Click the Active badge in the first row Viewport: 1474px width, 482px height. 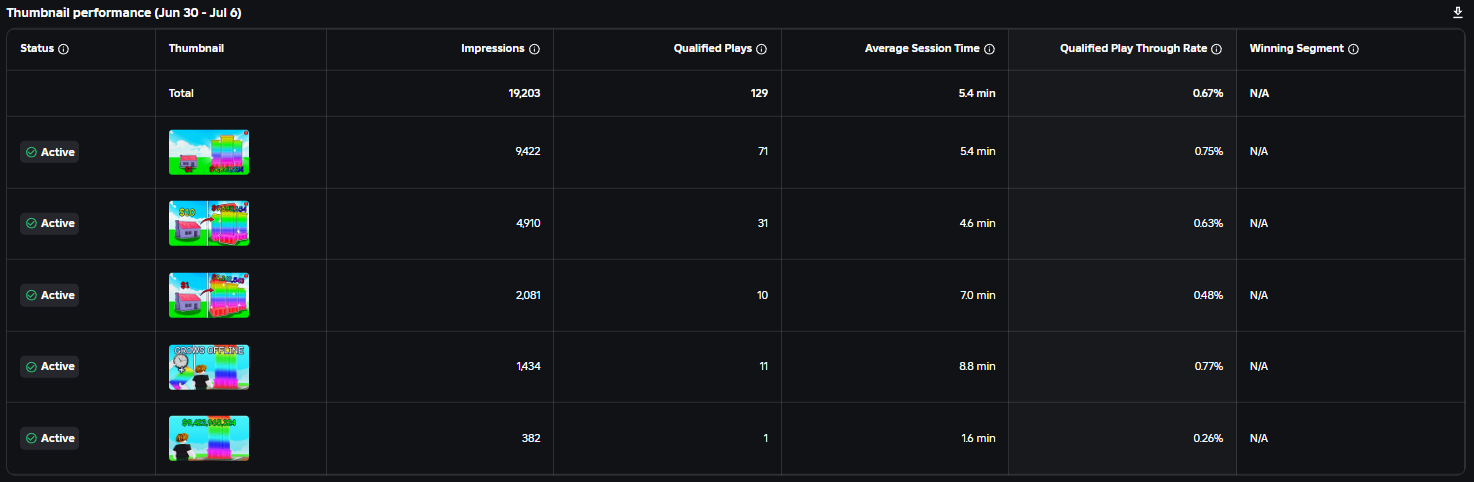coord(50,152)
